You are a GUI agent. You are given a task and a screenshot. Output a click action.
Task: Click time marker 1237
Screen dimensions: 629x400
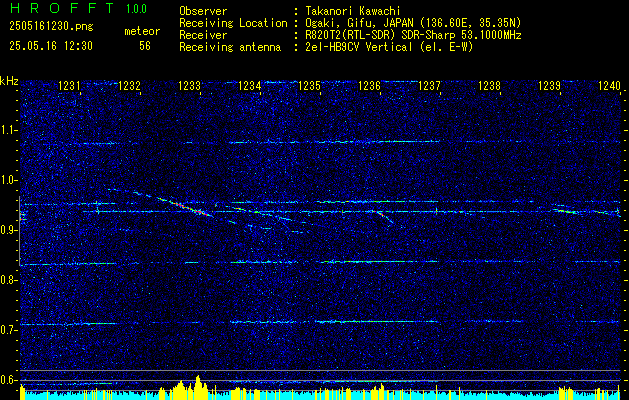click(430, 85)
